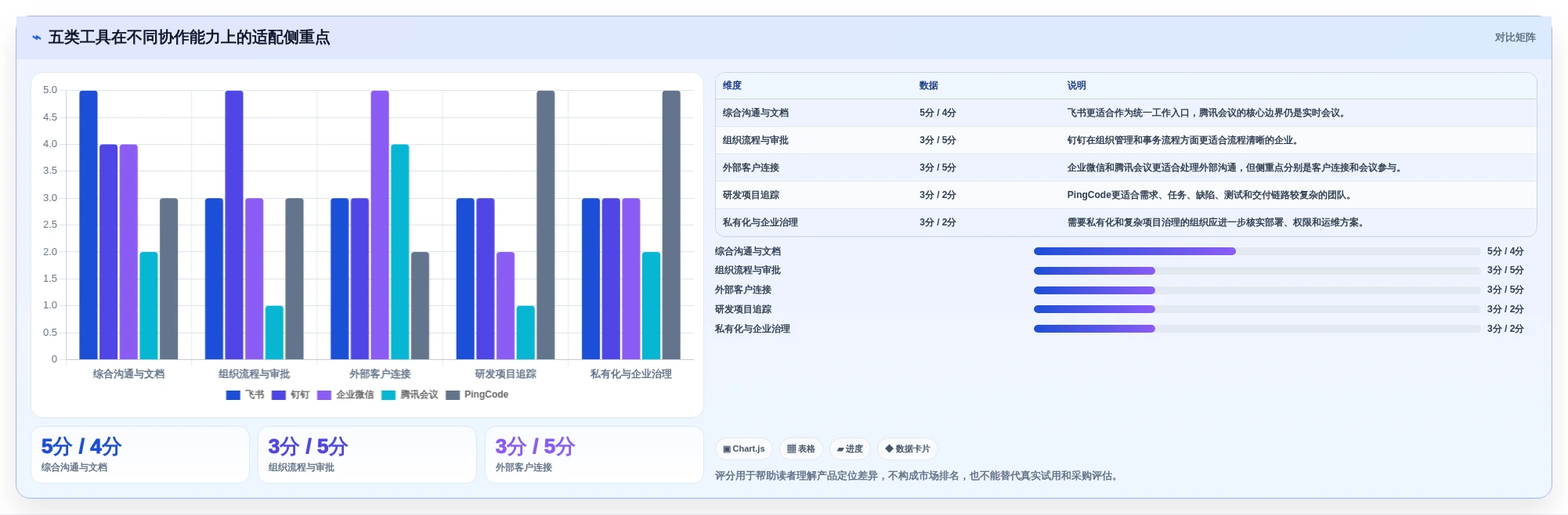1568x515 pixels.
Task: Click the 综合沟通与文档 x-axis label
Action: tap(129, 375)
